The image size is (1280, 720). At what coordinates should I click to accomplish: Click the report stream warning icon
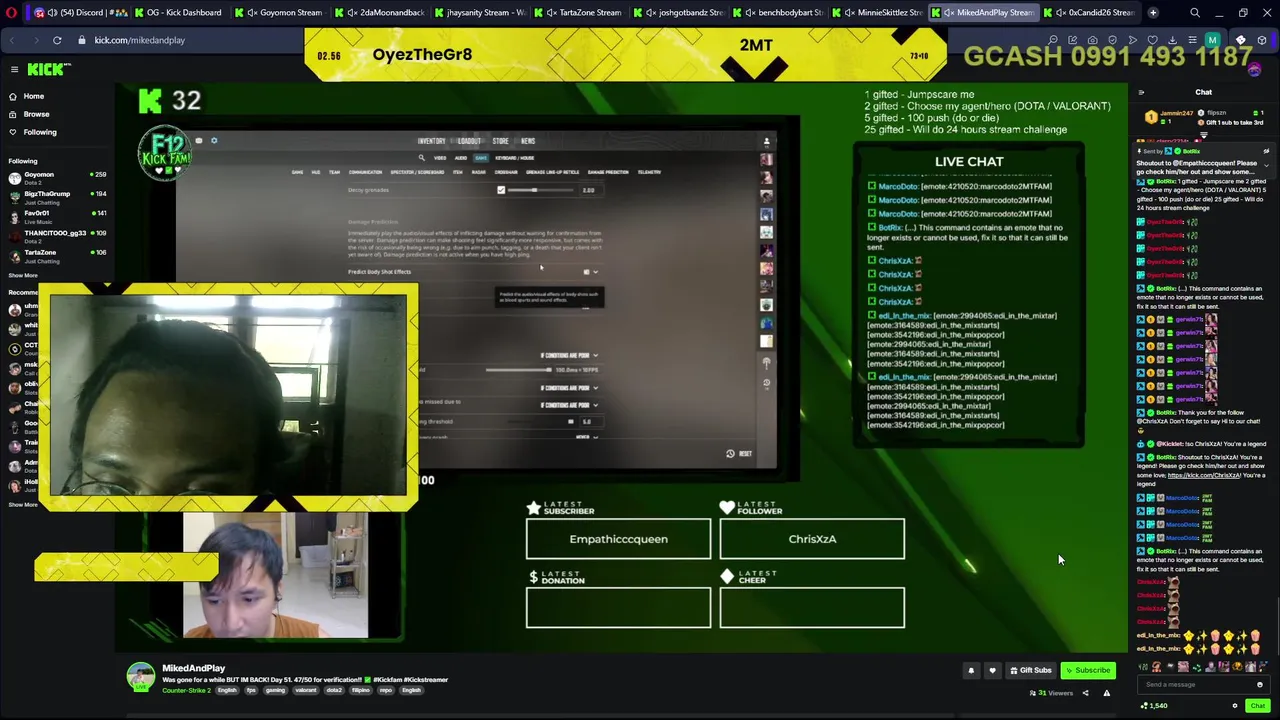click(1106, 693)
